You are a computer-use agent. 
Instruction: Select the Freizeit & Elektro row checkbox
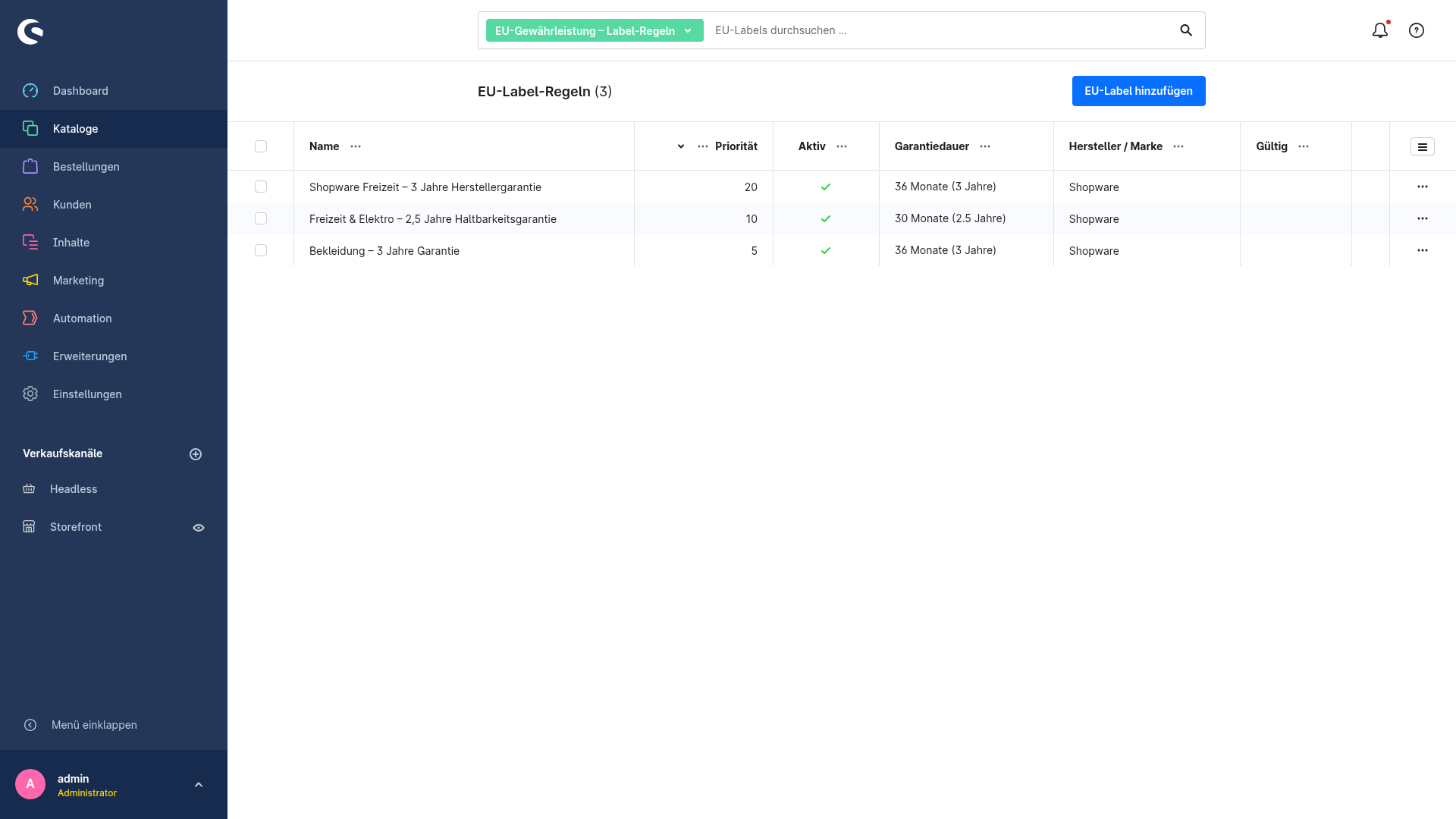tap(261, 218)
